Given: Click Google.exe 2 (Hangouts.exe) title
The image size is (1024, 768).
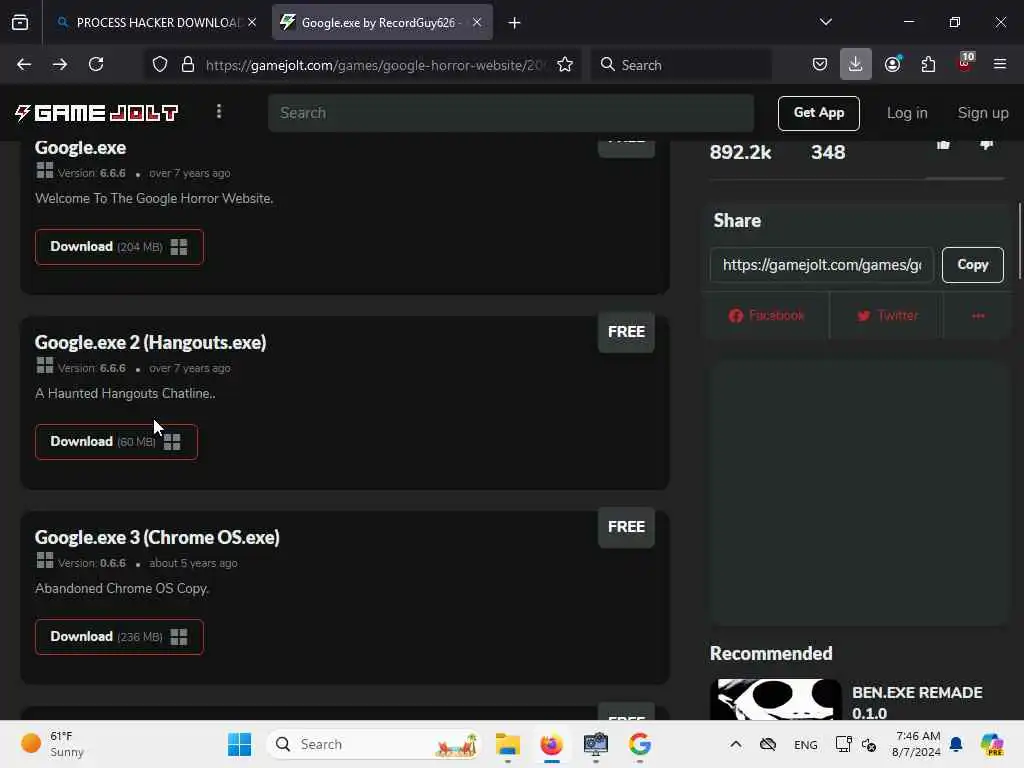Looking at the screenshot, I should pyautogui.click(x=150, y=342).
